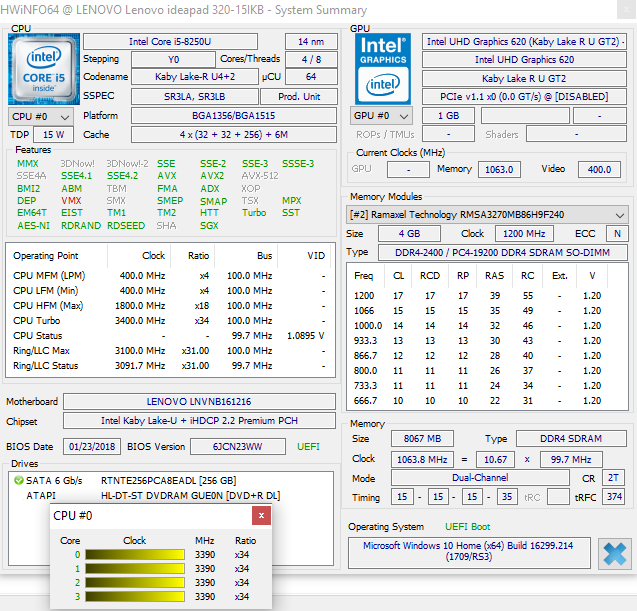Click the Intel Graphics logo image
This screenshot has height=611, width=637.
click(x=383, y=69)
